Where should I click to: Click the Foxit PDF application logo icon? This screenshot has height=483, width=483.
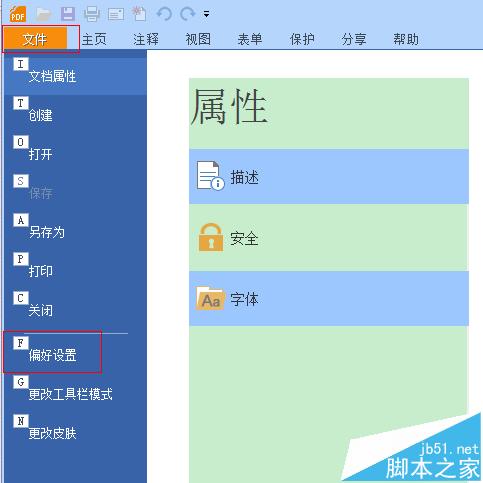(17, 14)
